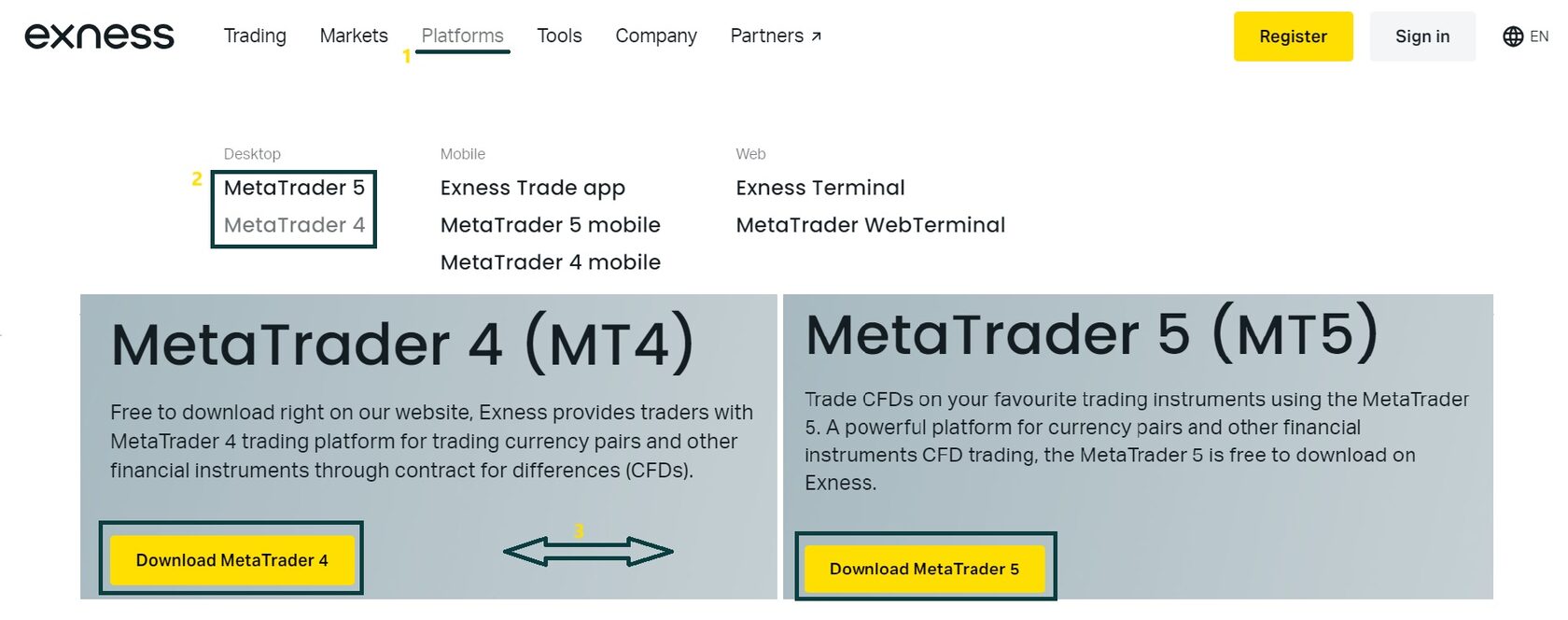Click Download MetaTrader 5 button
Screen dimensions: 1568x620
point(924,569)
